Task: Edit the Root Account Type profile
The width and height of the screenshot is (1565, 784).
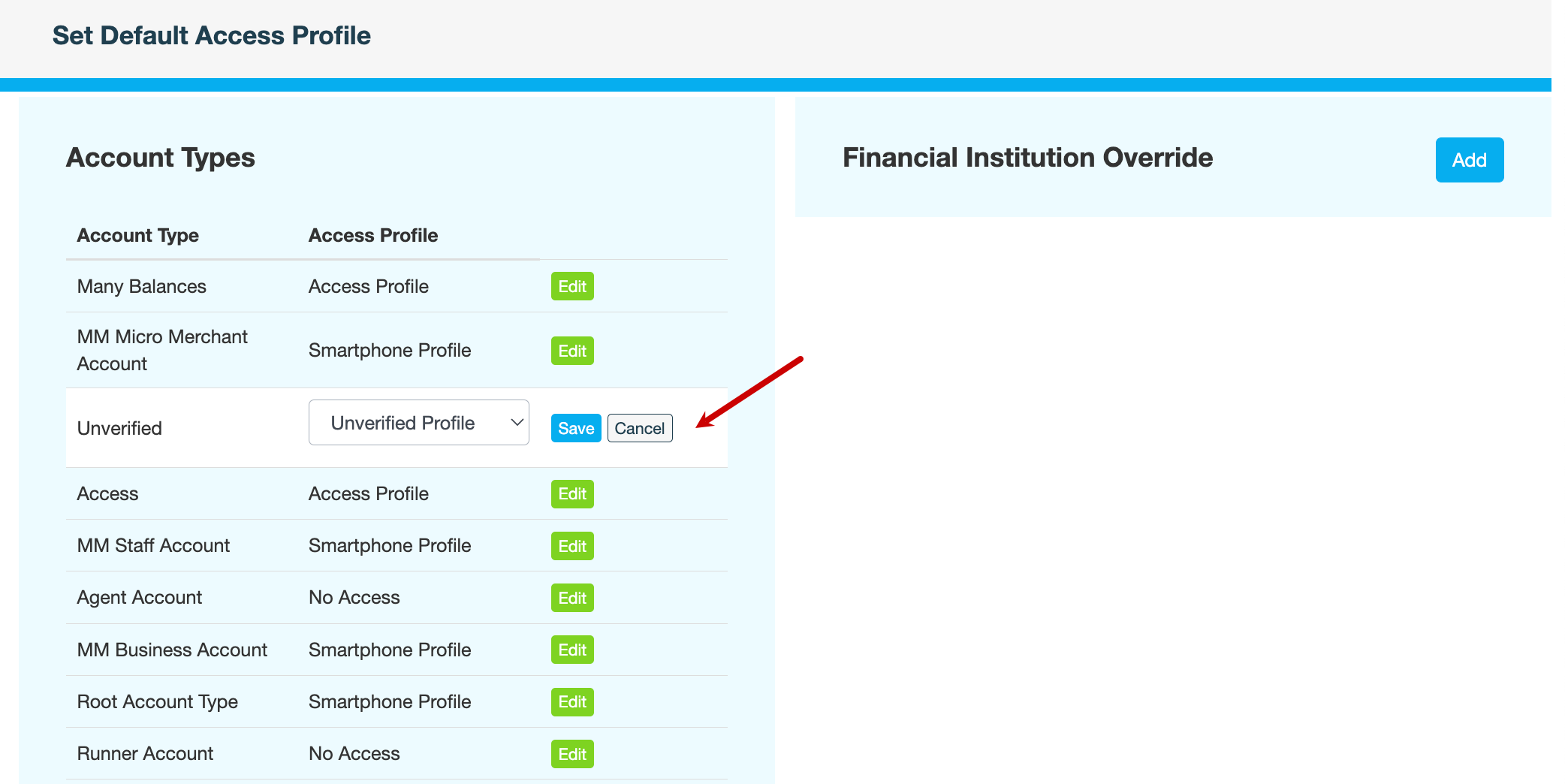Action: 572,701
